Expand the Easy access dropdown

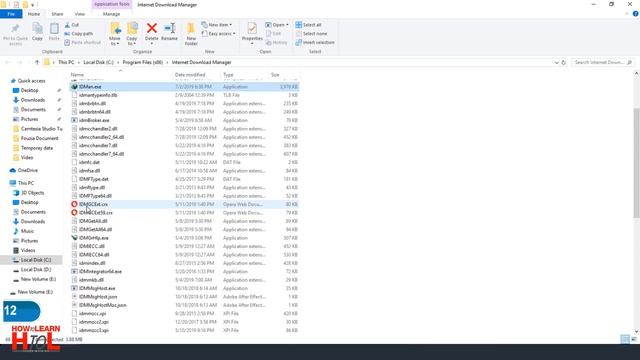point(218,33)
